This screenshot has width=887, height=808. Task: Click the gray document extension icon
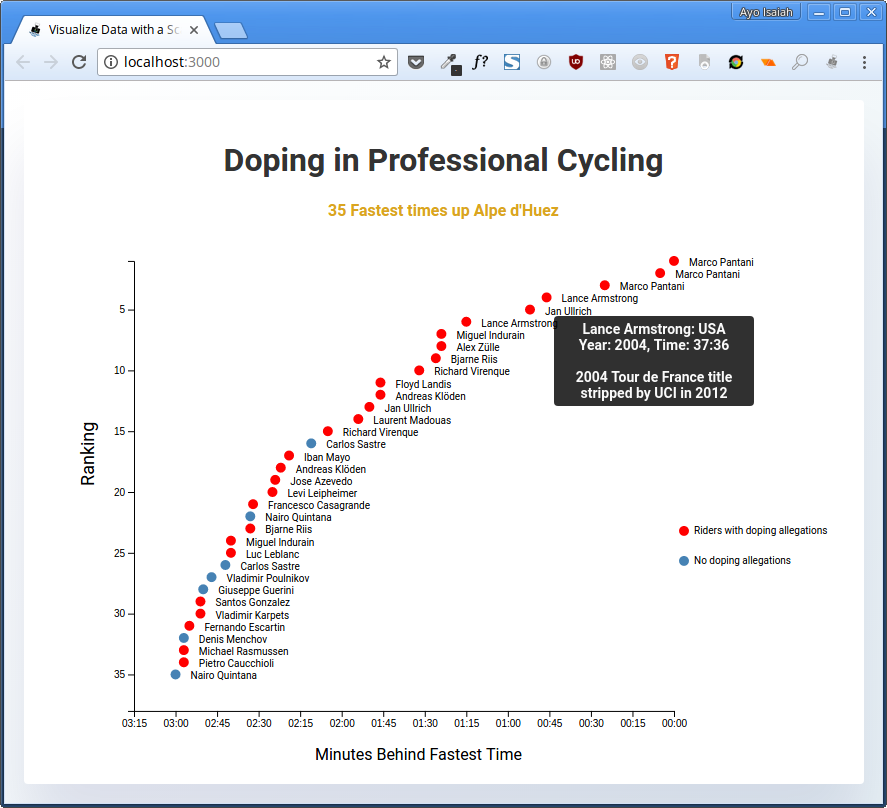704,62
